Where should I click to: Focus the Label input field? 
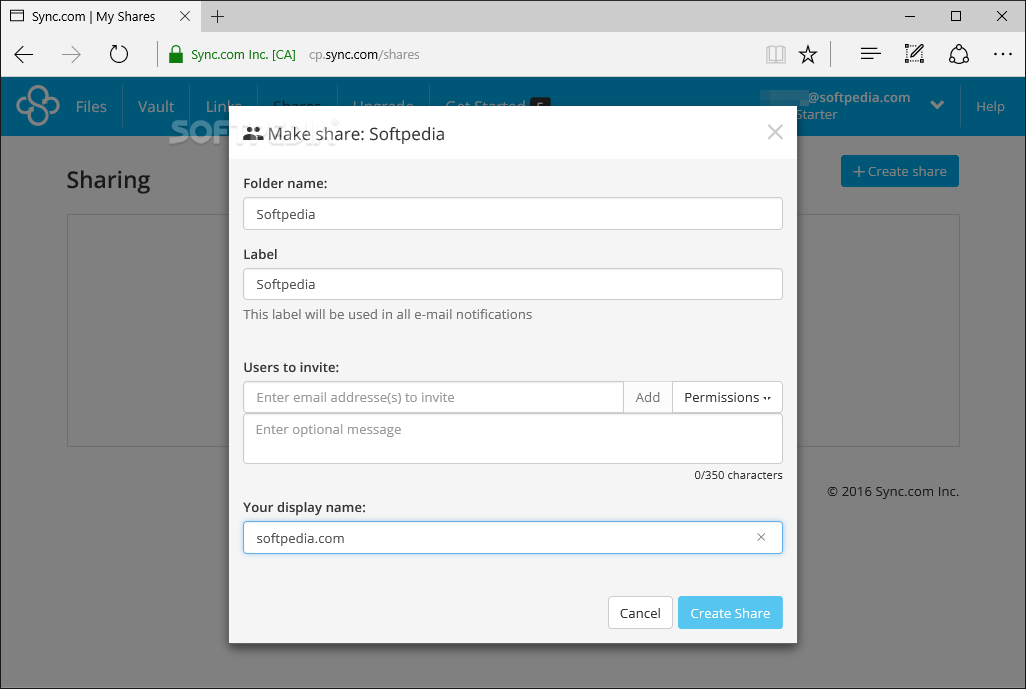click(x=513, y=284)
